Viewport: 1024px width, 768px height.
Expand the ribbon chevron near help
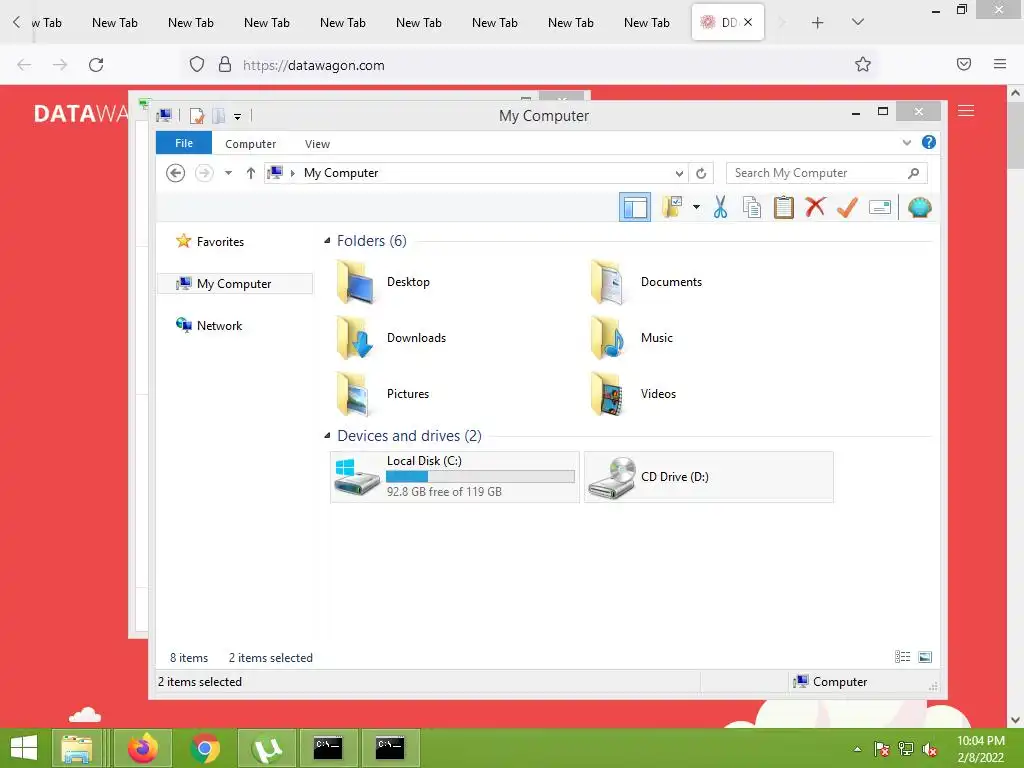point(906,142)
